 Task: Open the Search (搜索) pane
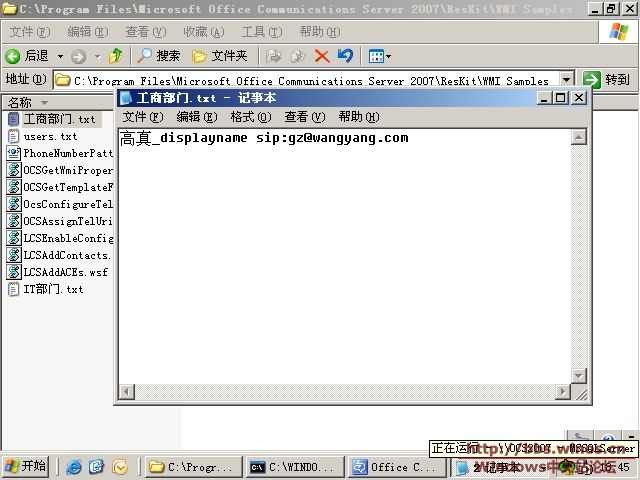click(159, 56)
